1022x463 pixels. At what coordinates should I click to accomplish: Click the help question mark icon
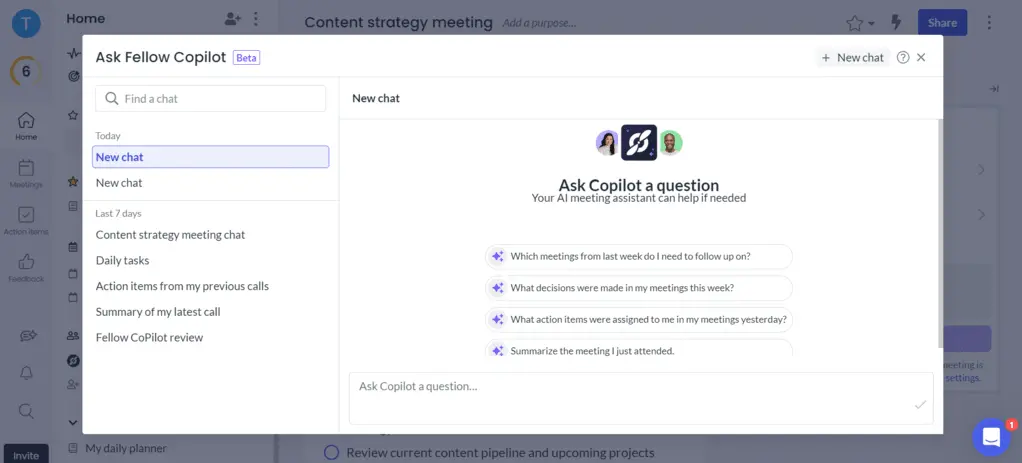pos(903,58)
